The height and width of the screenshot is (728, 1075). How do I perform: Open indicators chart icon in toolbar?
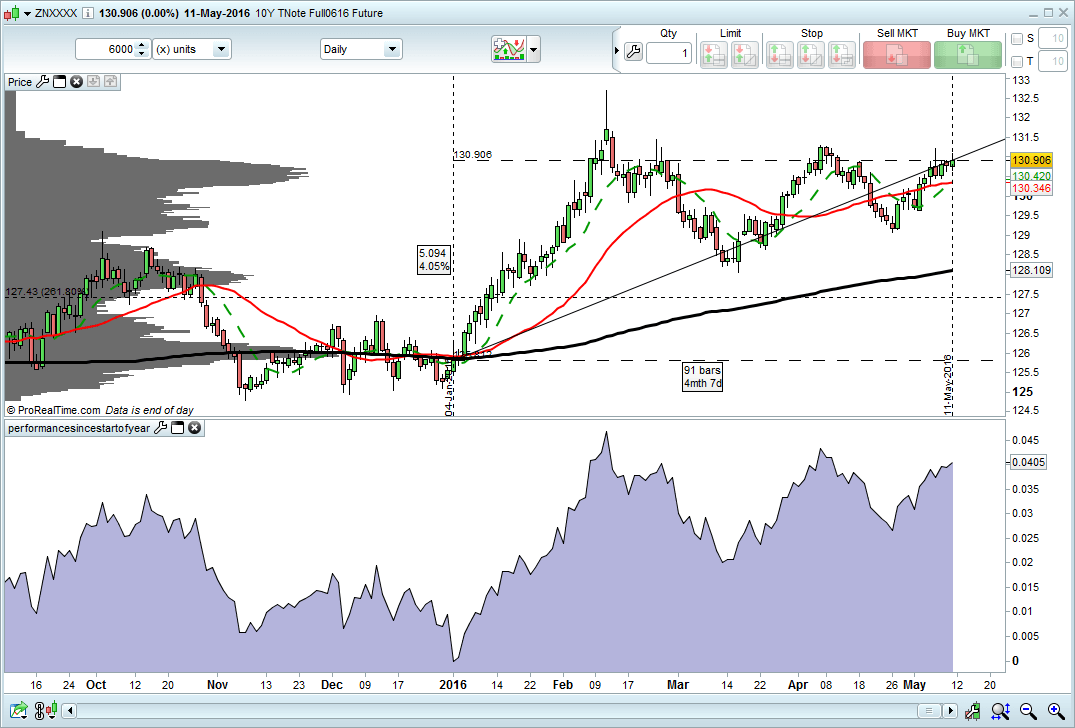509,49
